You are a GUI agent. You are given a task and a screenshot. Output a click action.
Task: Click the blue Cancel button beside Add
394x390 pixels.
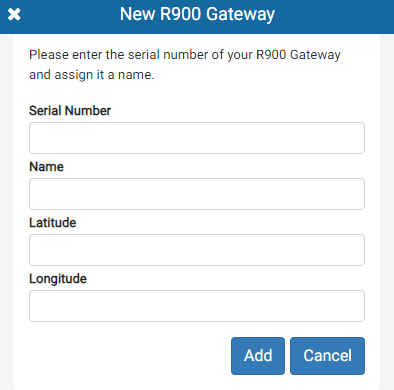pyautogui.click(x=327, y=356)
